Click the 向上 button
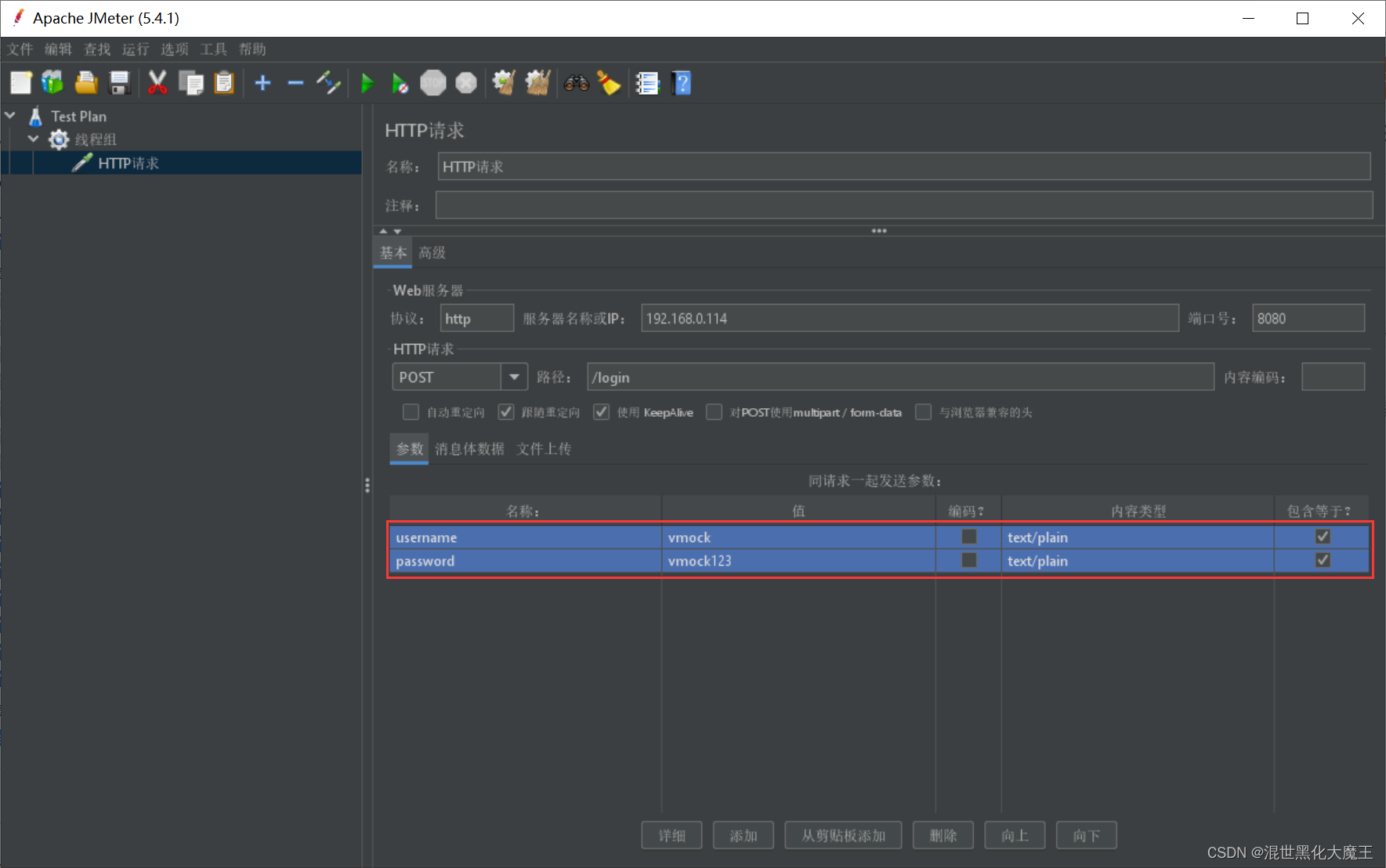Viewport: 1386px width, 868px height. pos(1015,835)
